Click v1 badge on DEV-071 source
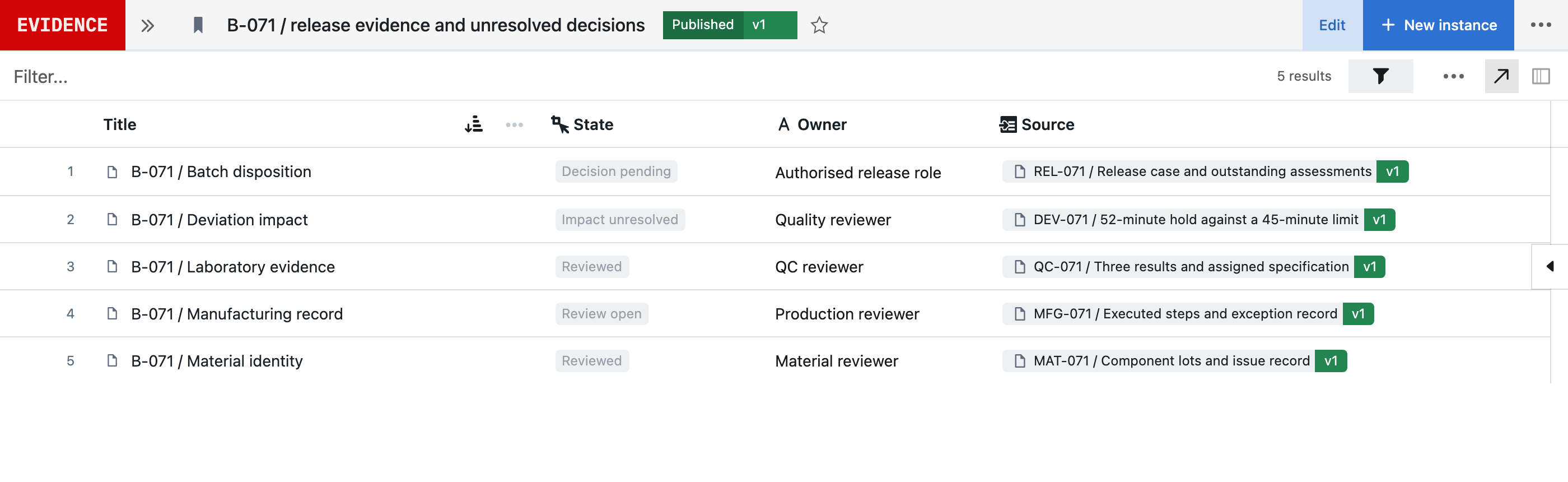1568x482 pixels. pos(1379,219)
